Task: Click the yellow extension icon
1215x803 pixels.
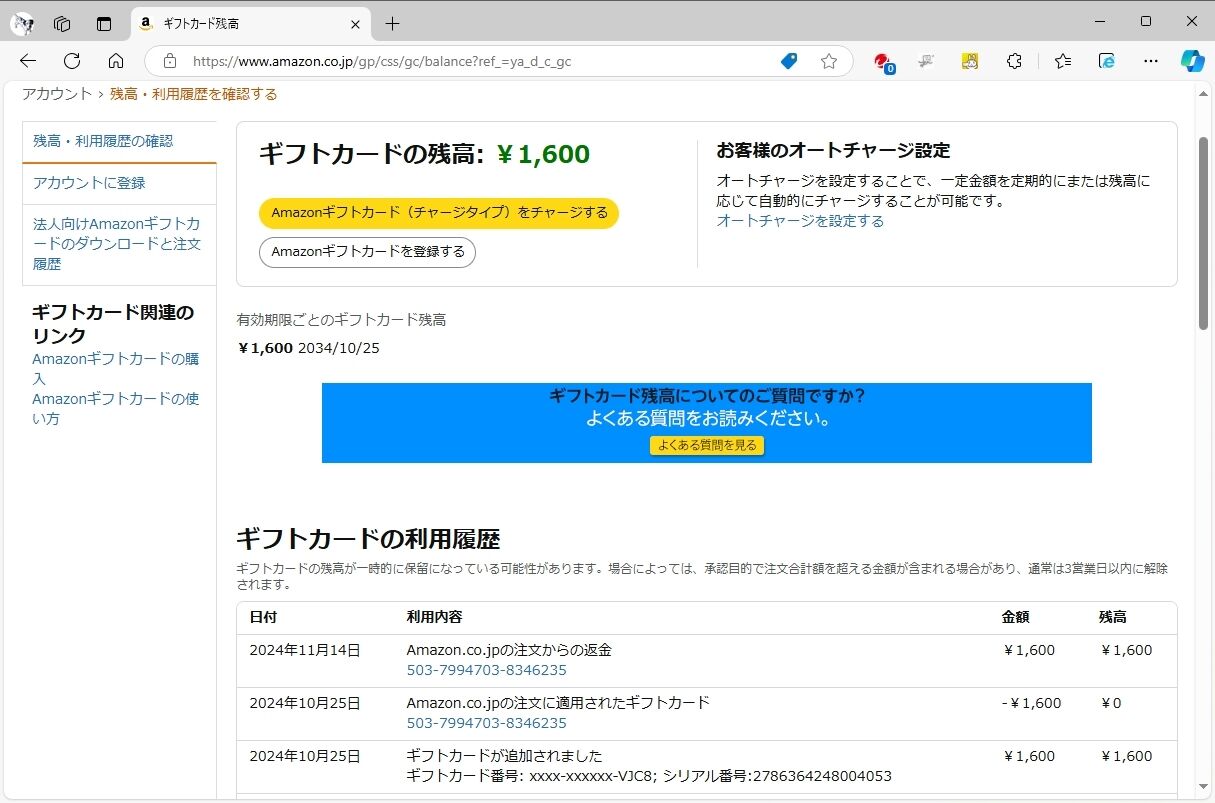Action: coord(970,61)
